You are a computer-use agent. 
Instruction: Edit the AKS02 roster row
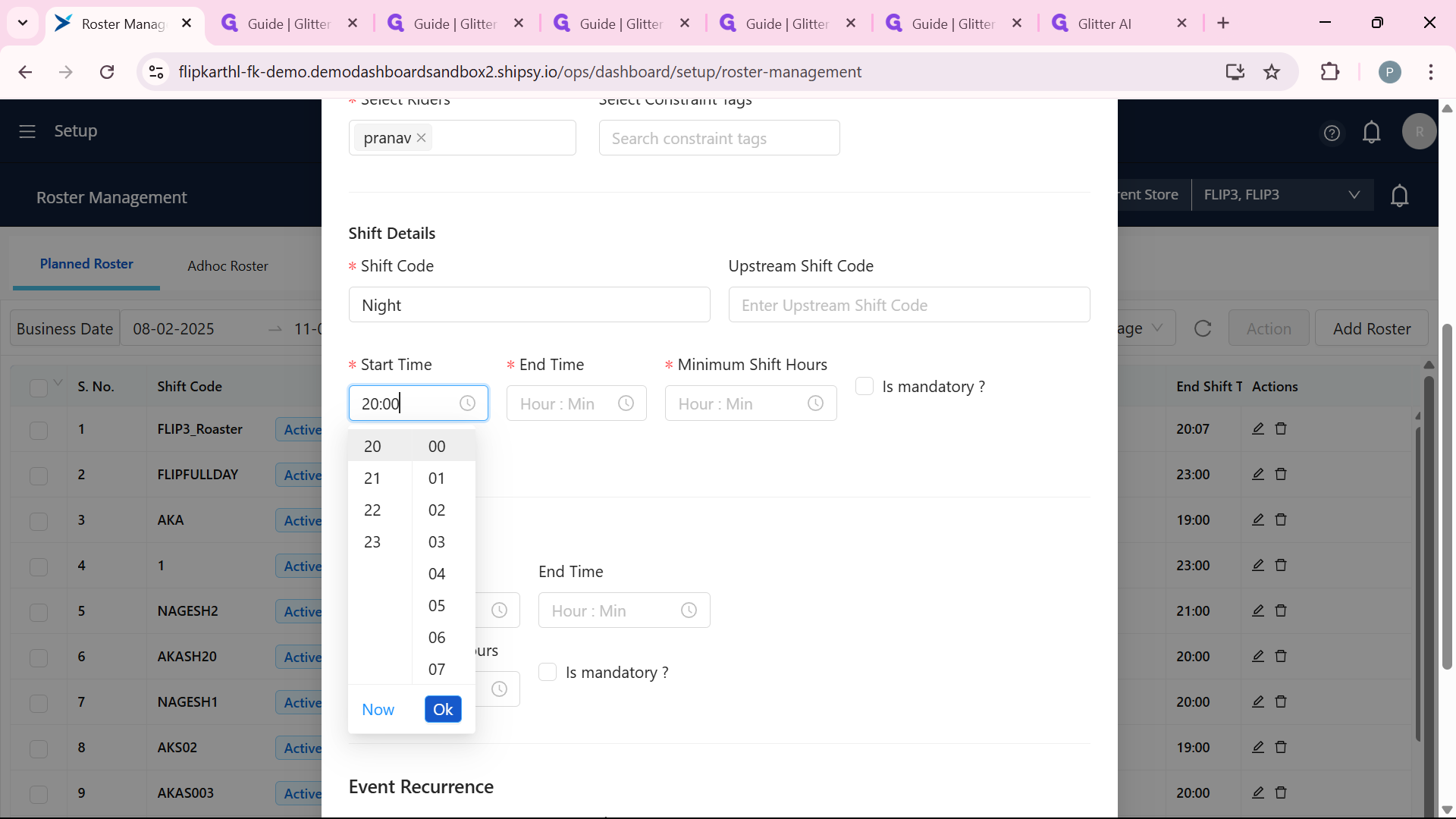click(1258, 747)
